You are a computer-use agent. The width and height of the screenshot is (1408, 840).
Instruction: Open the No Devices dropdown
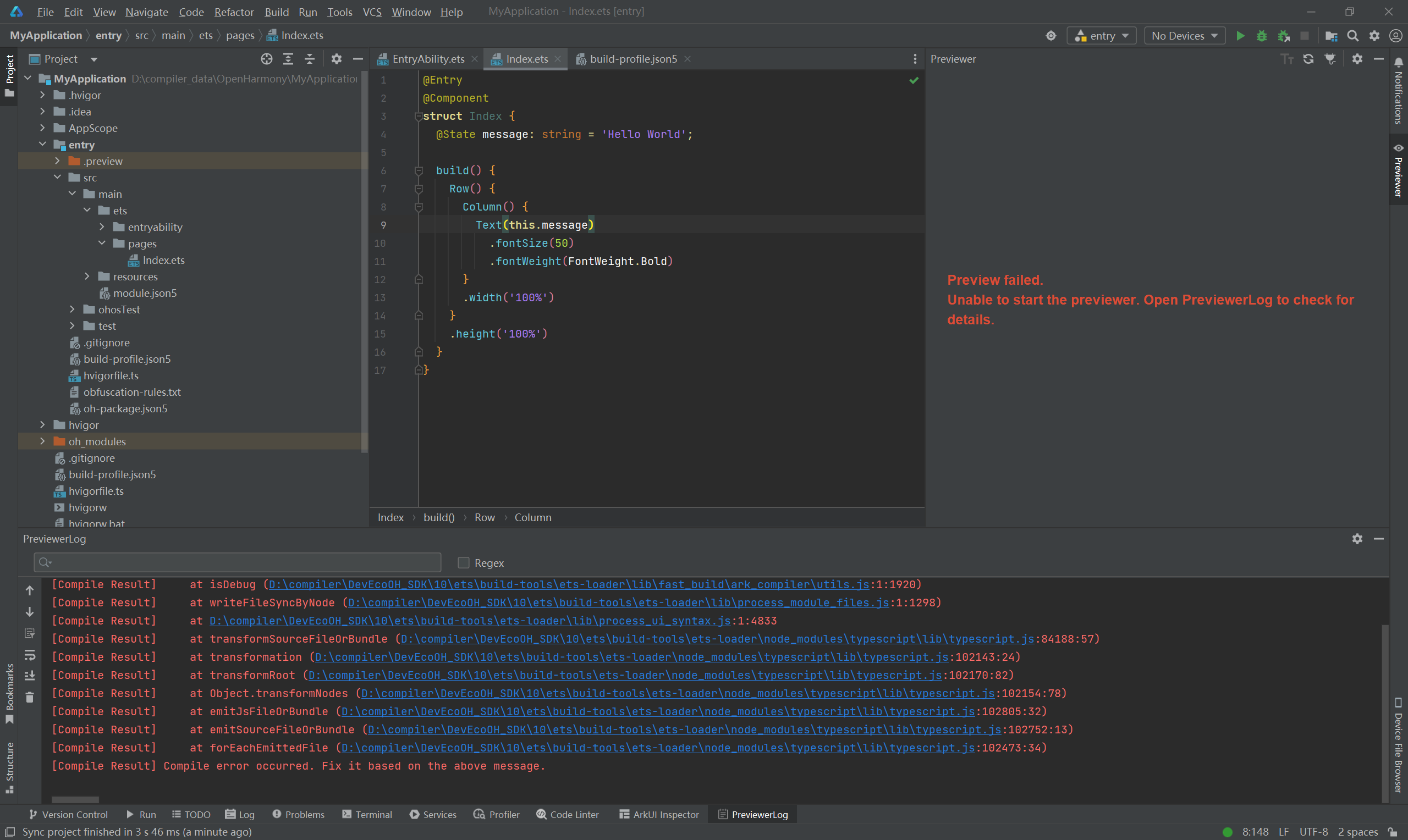[1184, 36]
